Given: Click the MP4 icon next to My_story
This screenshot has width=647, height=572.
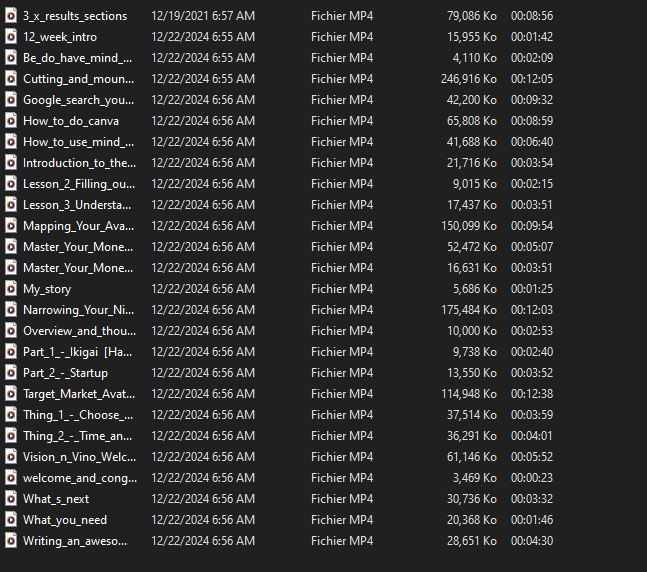Looking at the screenshot, I should (x=10, y=289).
